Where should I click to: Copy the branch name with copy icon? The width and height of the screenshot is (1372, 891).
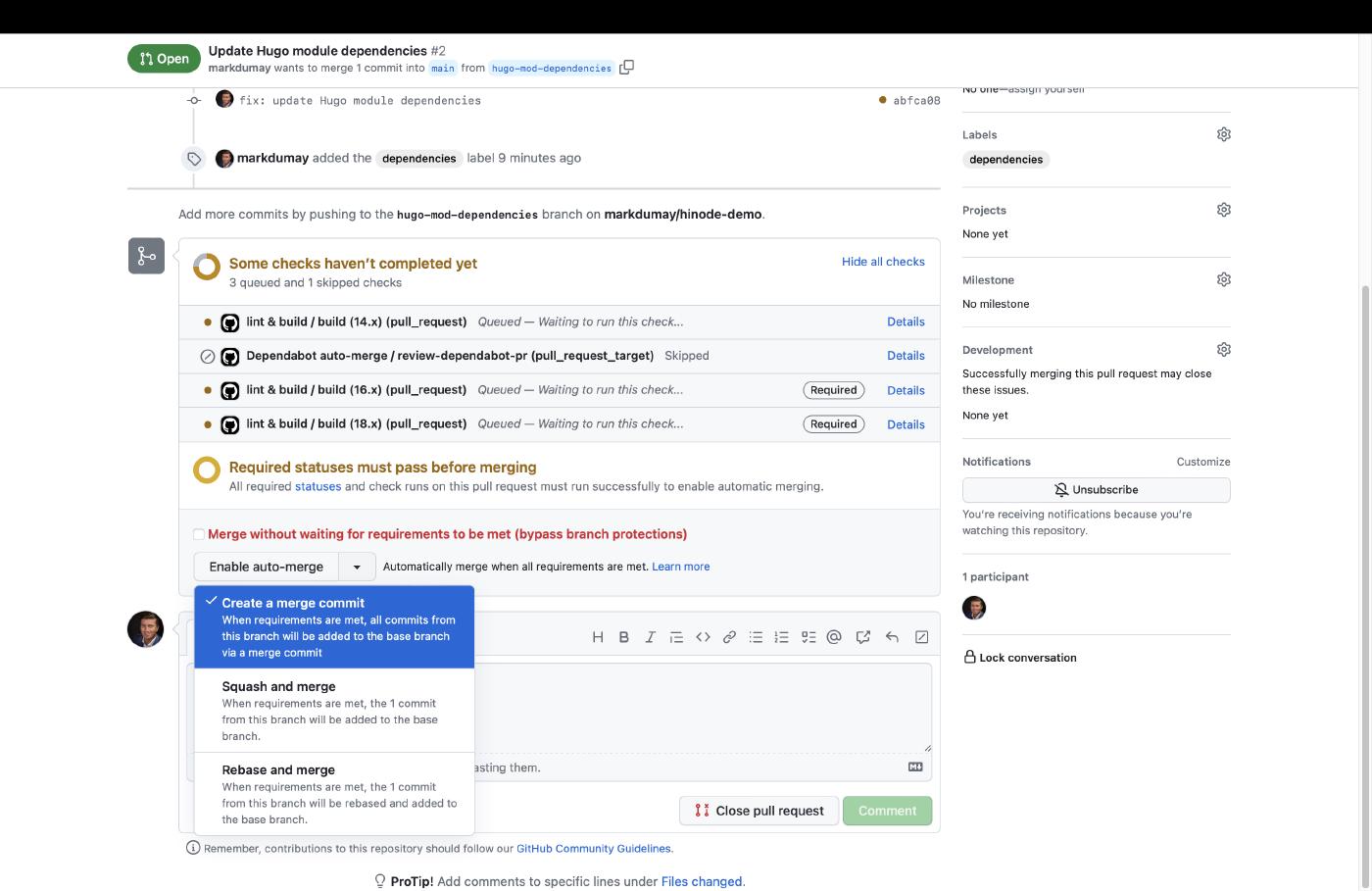click(x=627, y=68)
